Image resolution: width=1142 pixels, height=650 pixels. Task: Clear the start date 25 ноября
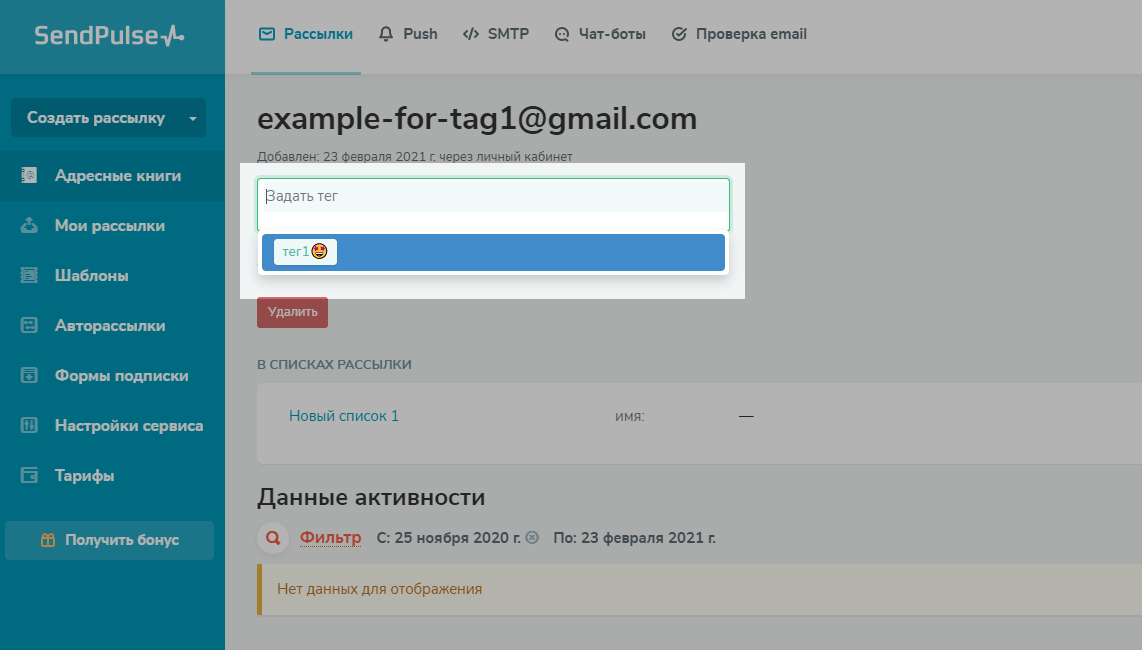point(532,538)
